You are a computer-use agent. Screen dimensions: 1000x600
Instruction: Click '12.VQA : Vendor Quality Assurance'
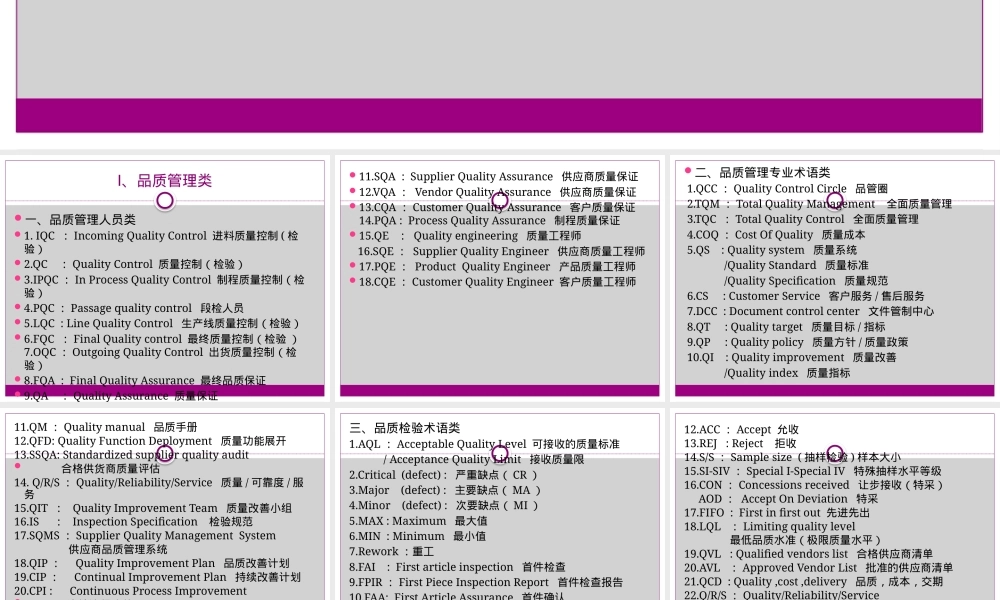[x=455, y=192]
